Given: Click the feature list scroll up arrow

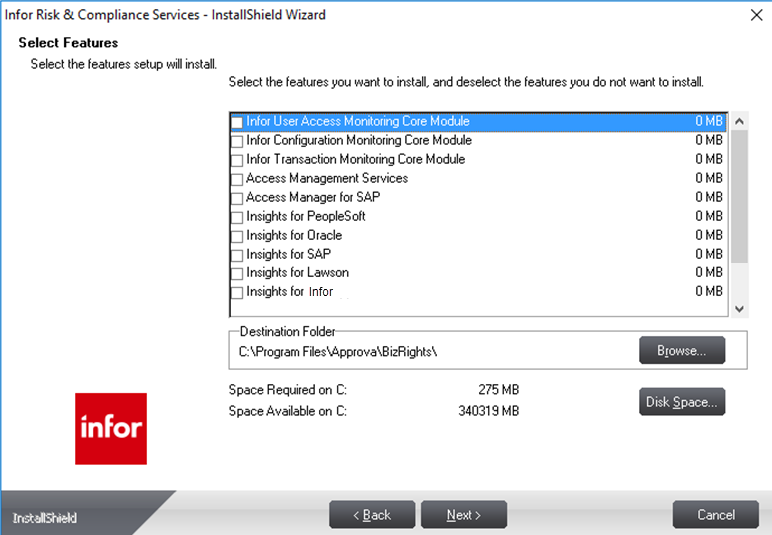Looking at the screenshot, I should coord(740,121).
